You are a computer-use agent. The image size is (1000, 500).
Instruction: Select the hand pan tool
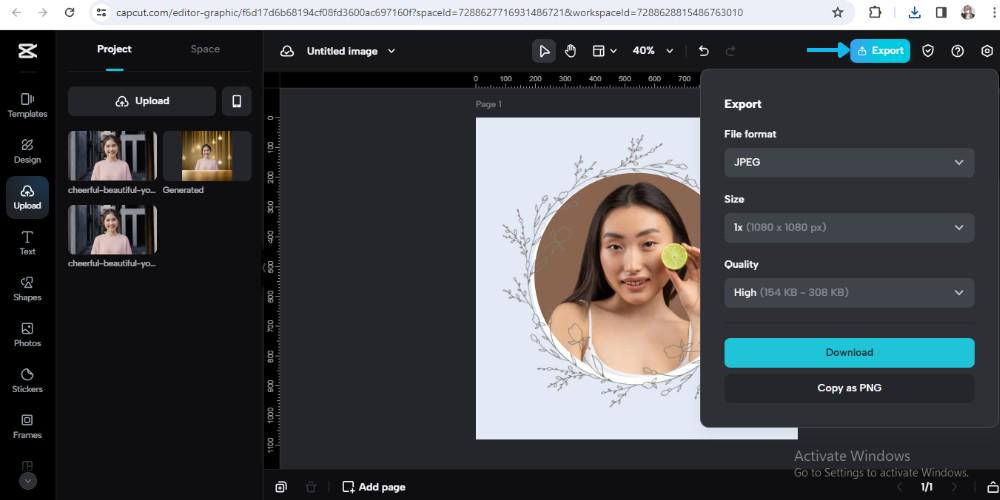570,51
